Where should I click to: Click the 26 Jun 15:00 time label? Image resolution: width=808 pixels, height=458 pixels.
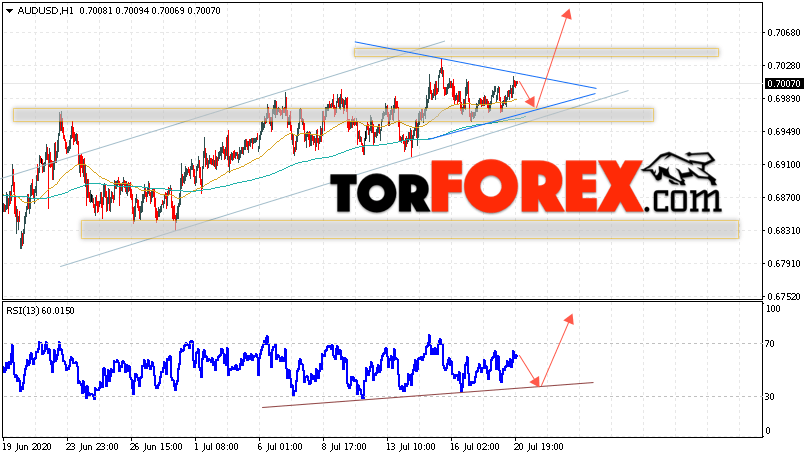[156, 447]
